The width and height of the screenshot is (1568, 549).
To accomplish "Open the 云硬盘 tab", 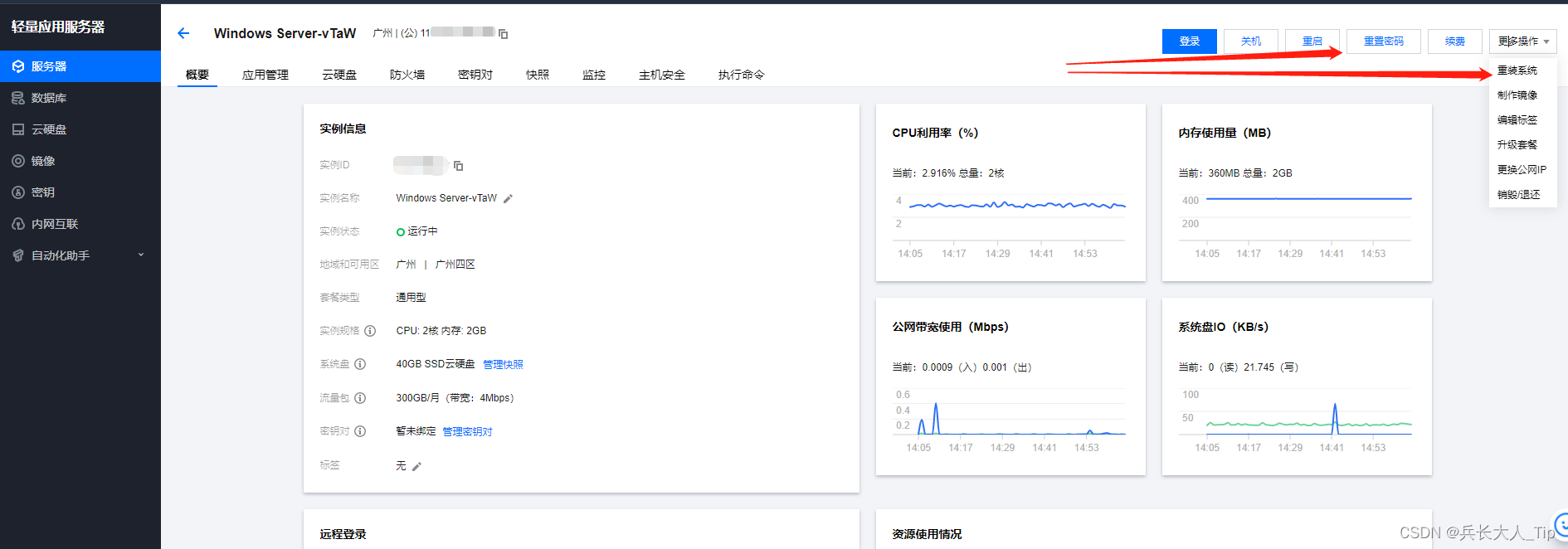I will [x=339, y=75].
